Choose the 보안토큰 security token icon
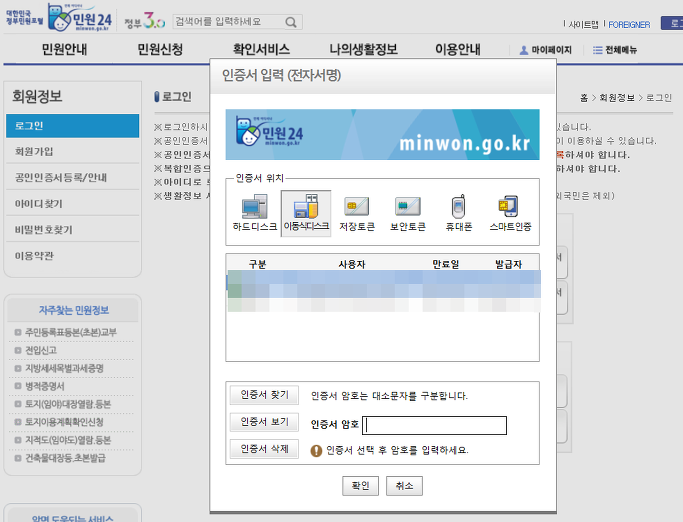 click(408, 213)
